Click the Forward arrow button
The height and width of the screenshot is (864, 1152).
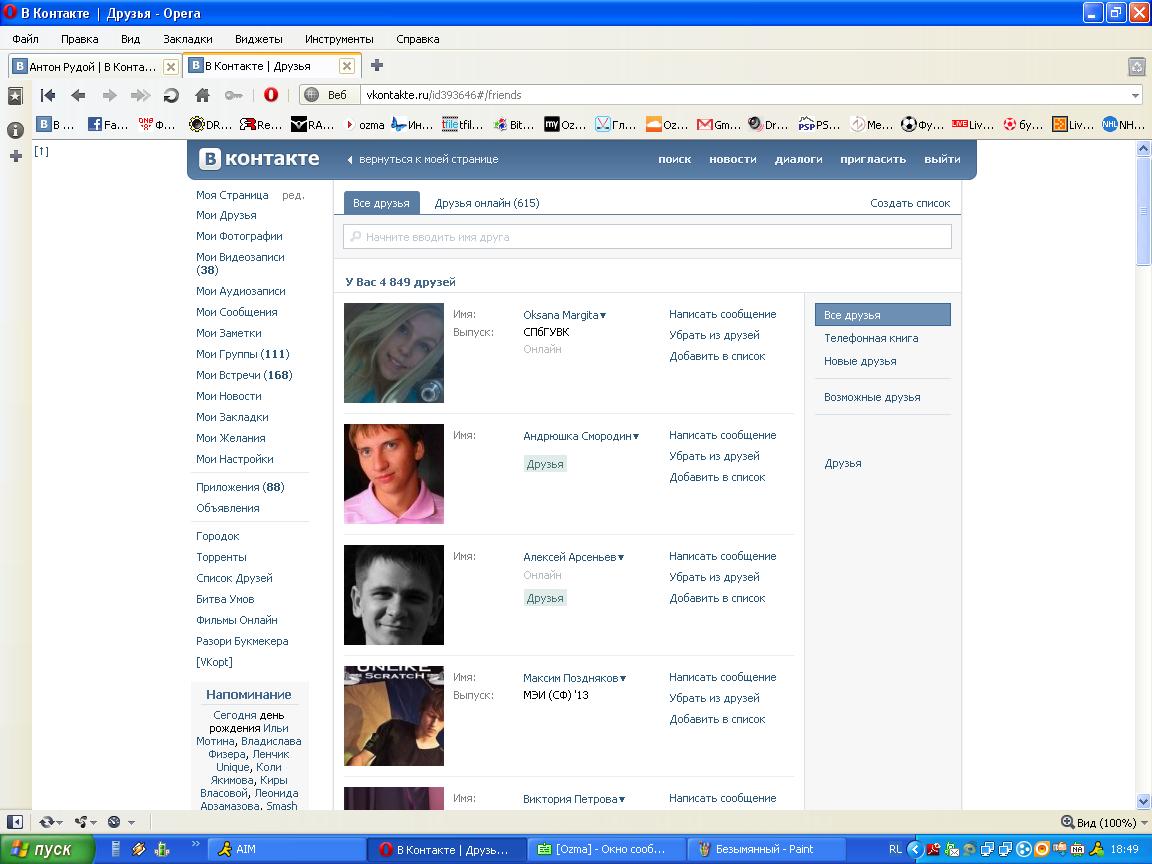click(x=109, y=95)
